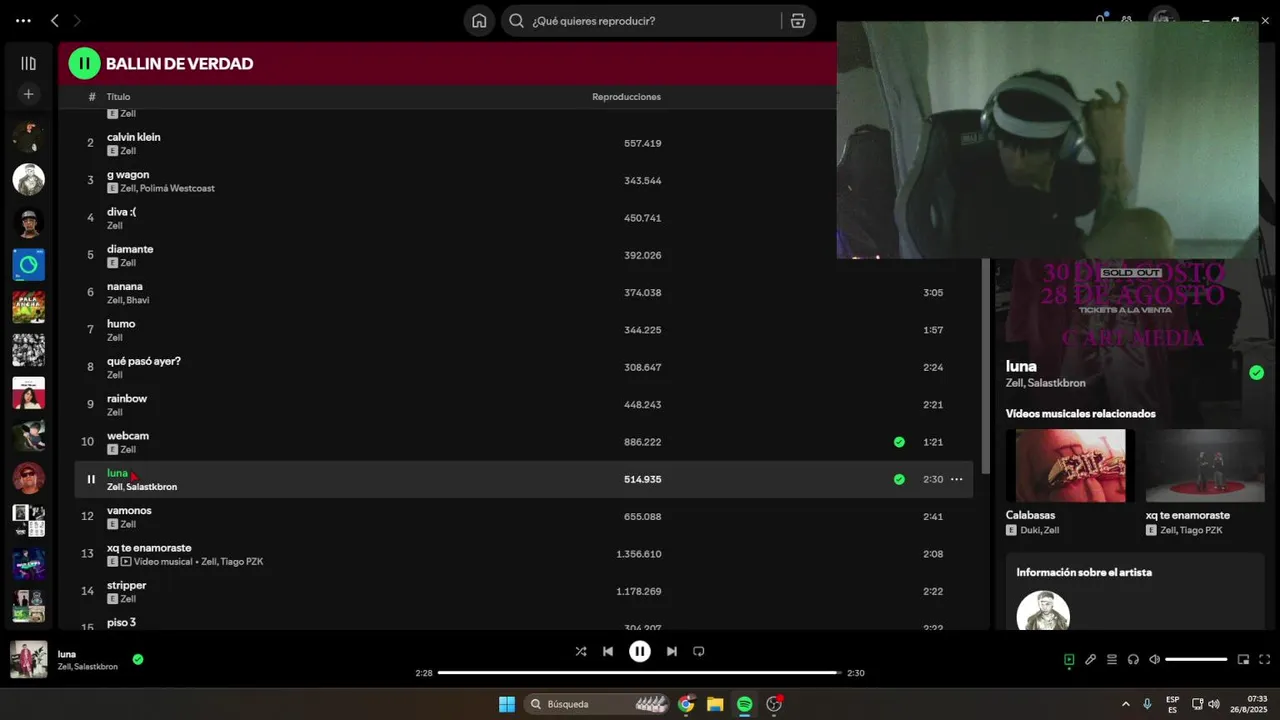Open the play queue icon
The height and width of the screenshot is (720, 1280).
click(x=1112, y=659)
